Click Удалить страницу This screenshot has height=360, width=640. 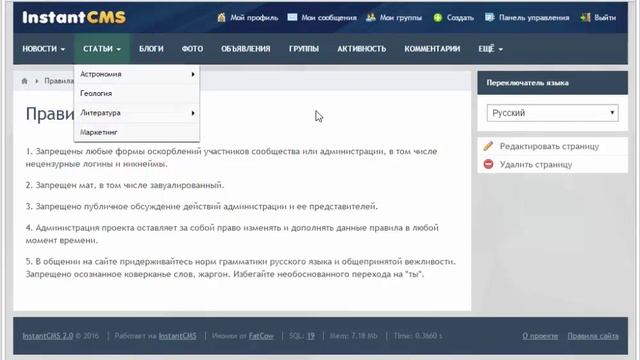click(536, 164)
